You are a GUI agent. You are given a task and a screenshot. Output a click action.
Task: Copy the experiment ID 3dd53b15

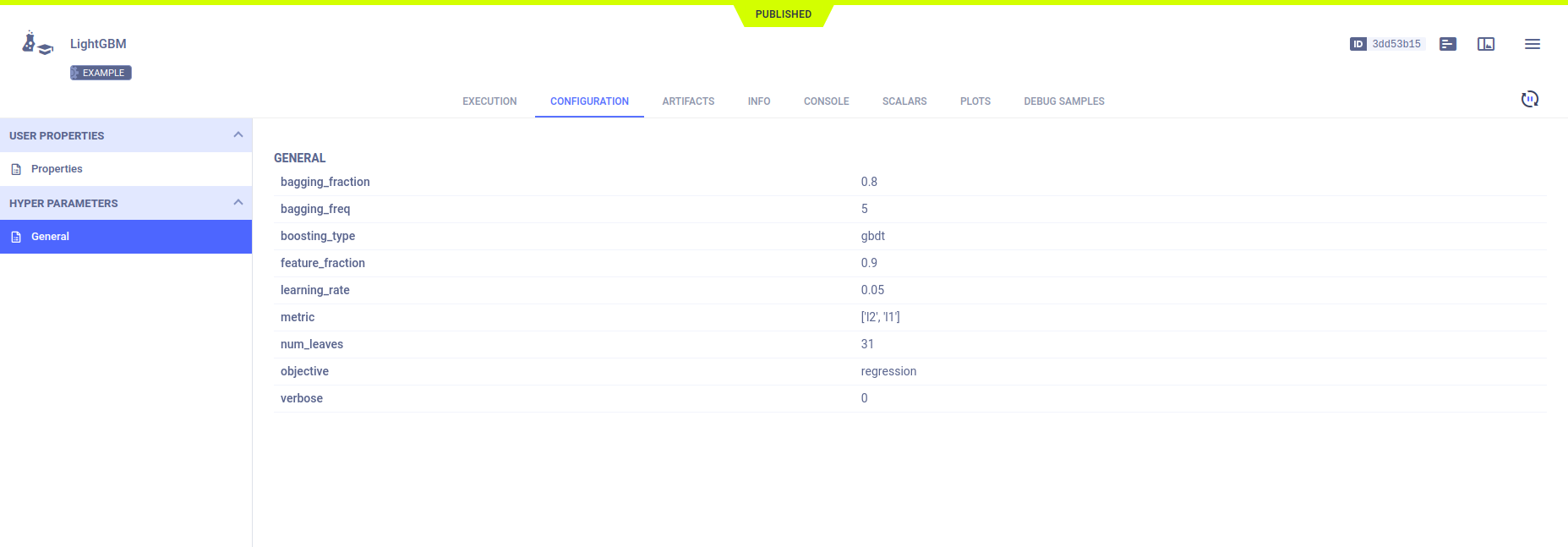(1396, 44)
